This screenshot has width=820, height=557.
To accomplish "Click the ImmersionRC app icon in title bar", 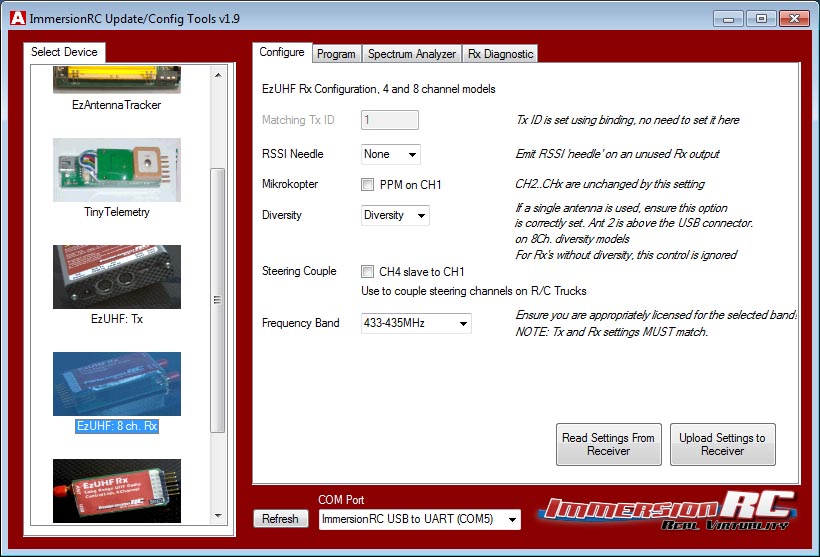I will 17,19.
